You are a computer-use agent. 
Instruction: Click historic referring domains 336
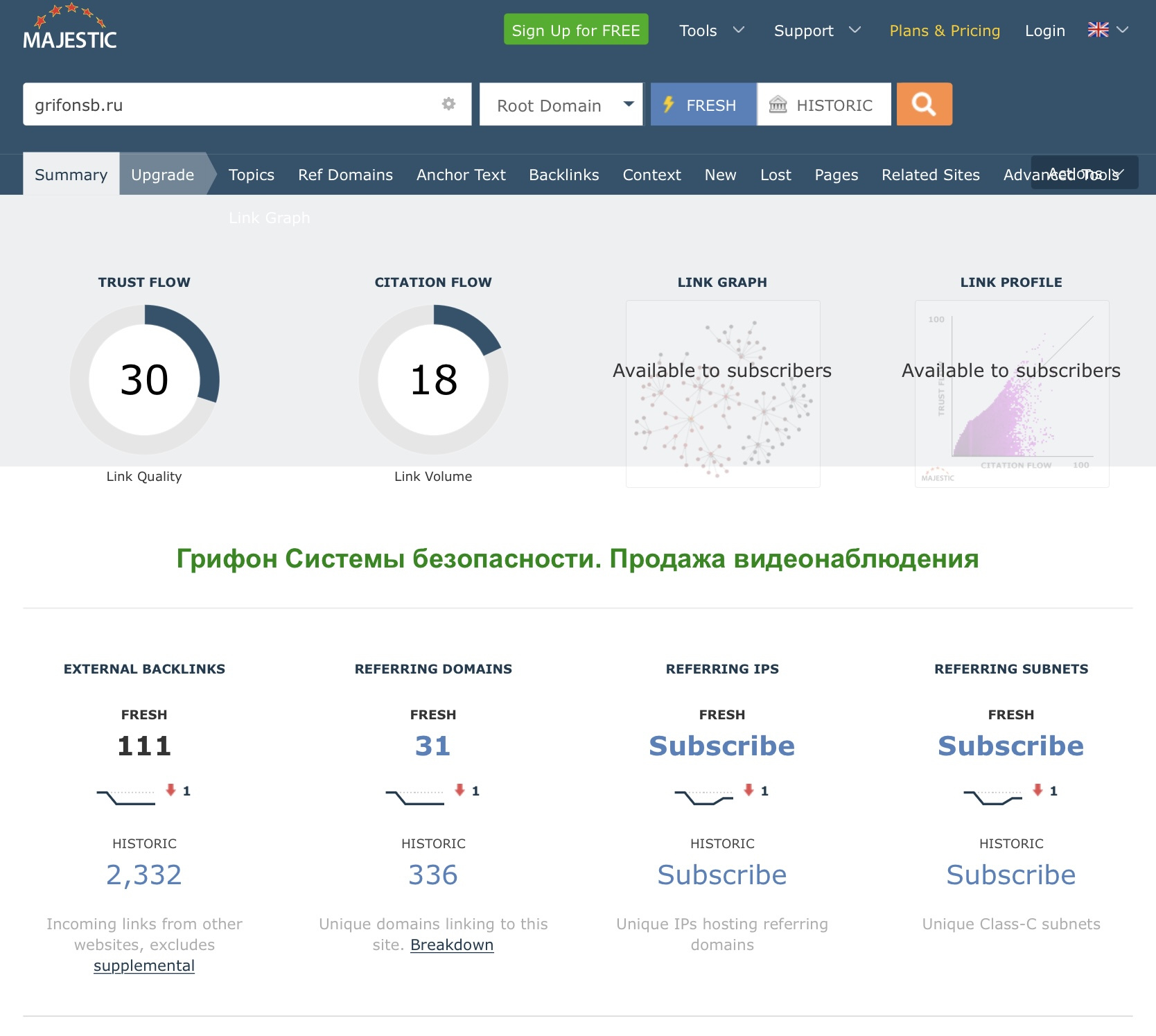(433, 875)
